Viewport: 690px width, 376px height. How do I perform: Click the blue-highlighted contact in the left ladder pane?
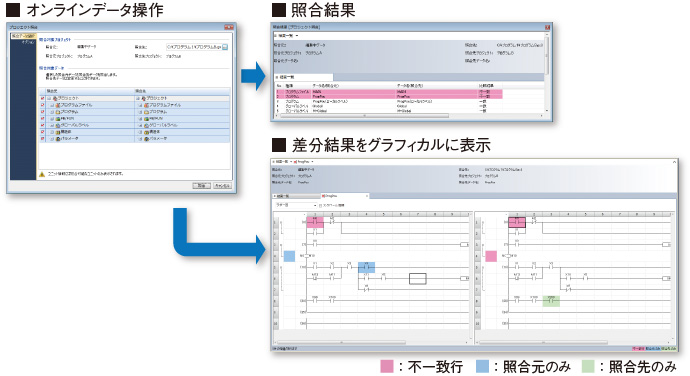point(366,267)
